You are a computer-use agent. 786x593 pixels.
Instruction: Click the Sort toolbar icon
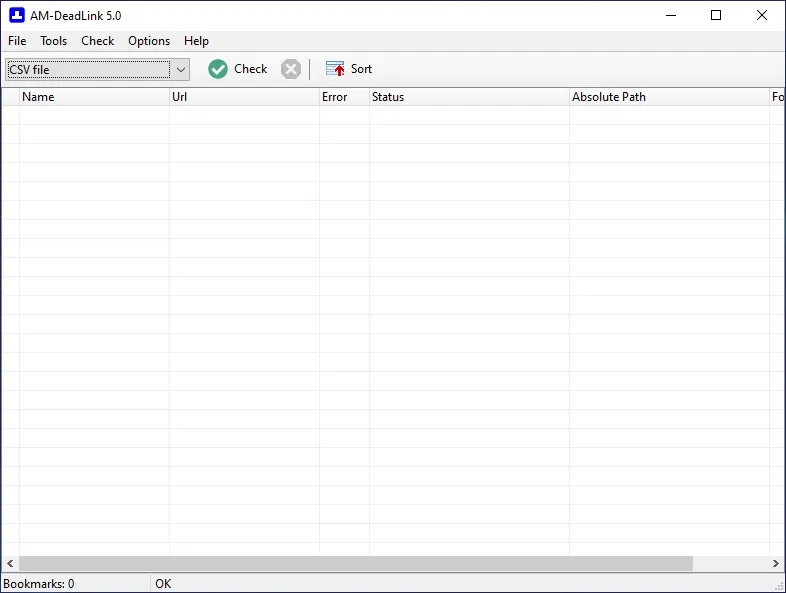coord(335,69)
